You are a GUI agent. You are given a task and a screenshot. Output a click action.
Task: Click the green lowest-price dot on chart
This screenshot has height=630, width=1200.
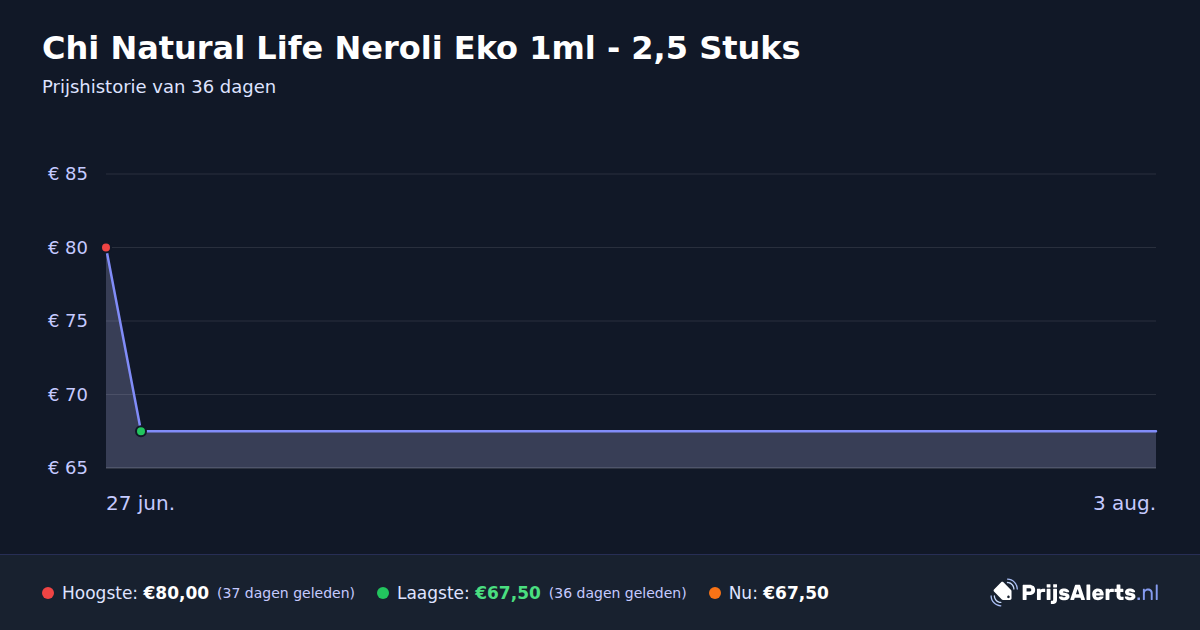tap(141, 431)
